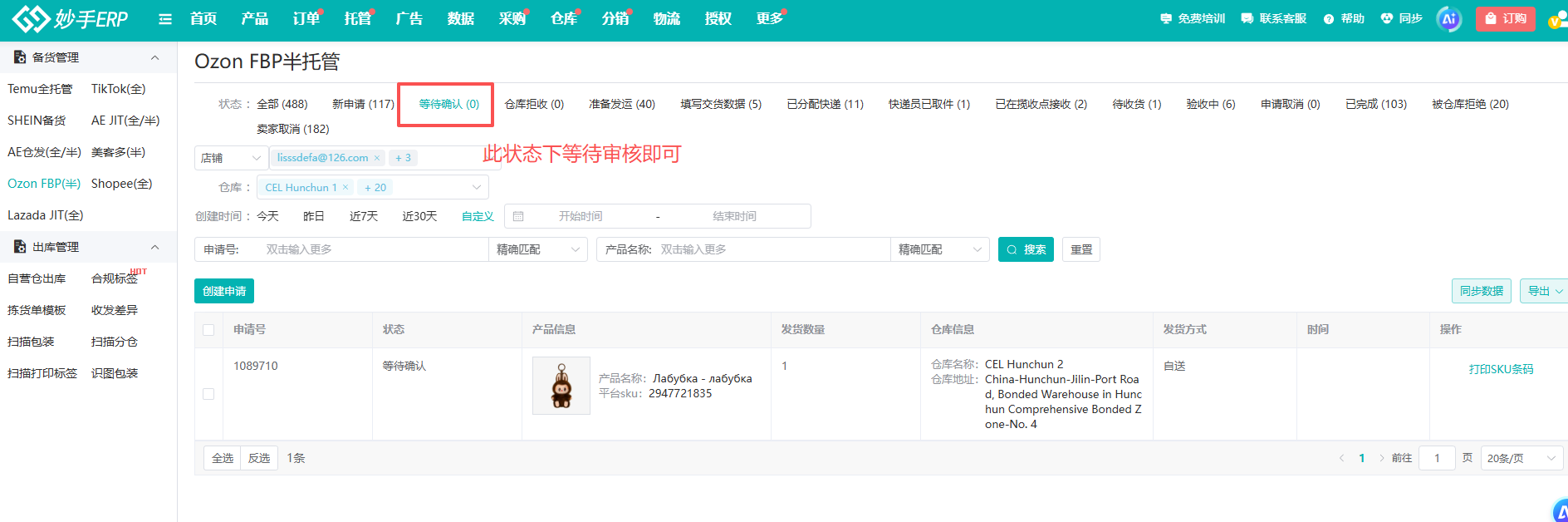Click the 重置 reset button
Screen dimensions: 1568x522
click(x=1081, y=249)
